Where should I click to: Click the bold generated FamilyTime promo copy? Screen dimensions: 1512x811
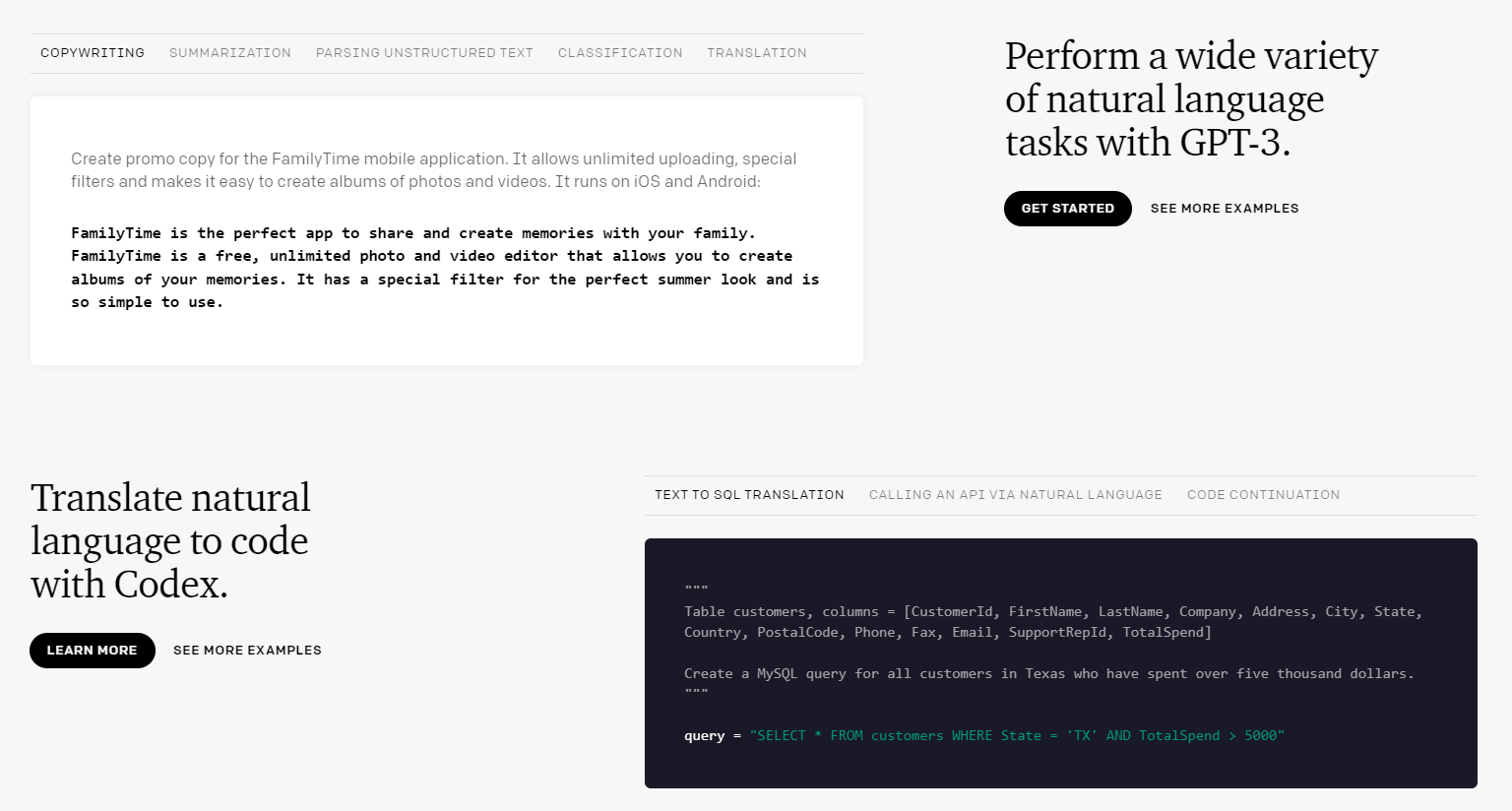click(x=445, y=268)
